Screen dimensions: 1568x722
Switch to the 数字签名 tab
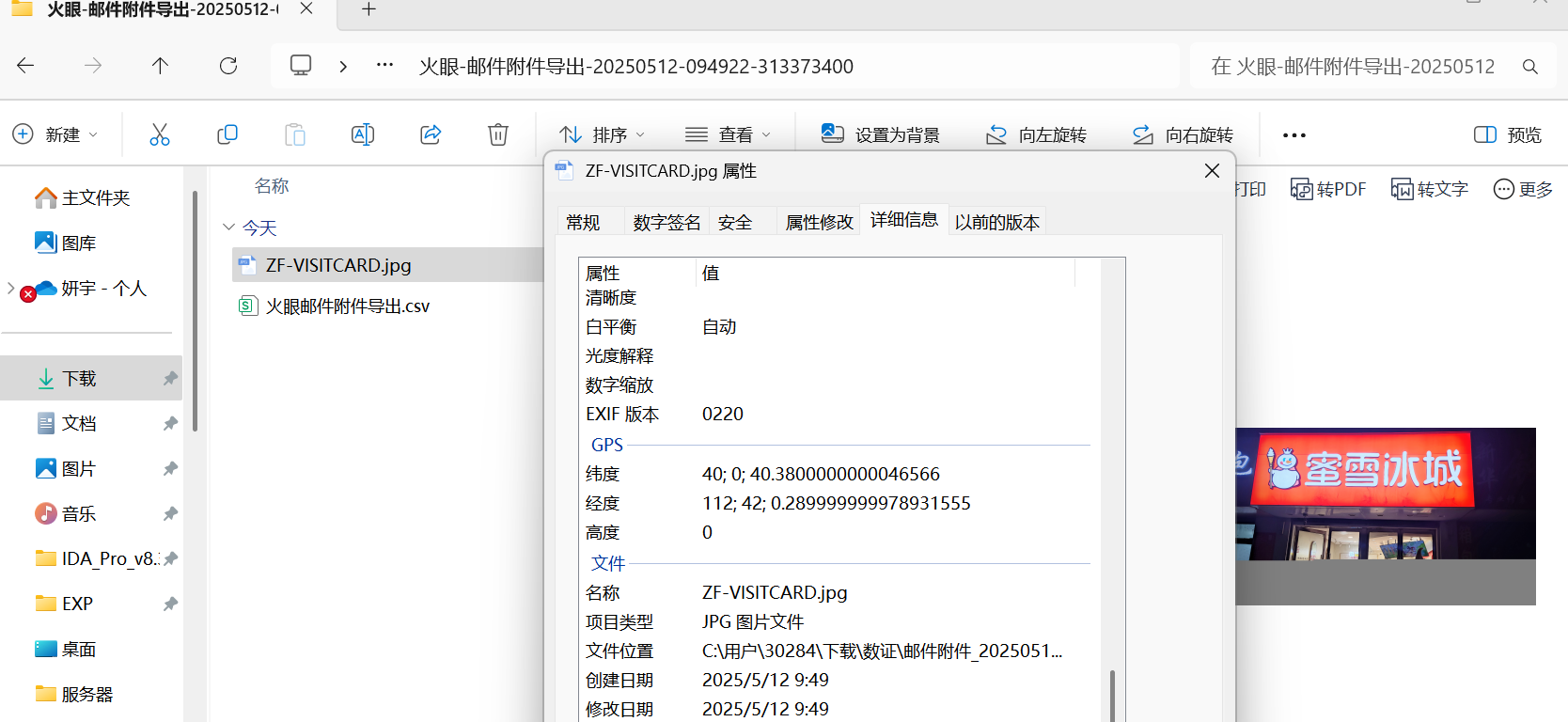coord(666,222)
